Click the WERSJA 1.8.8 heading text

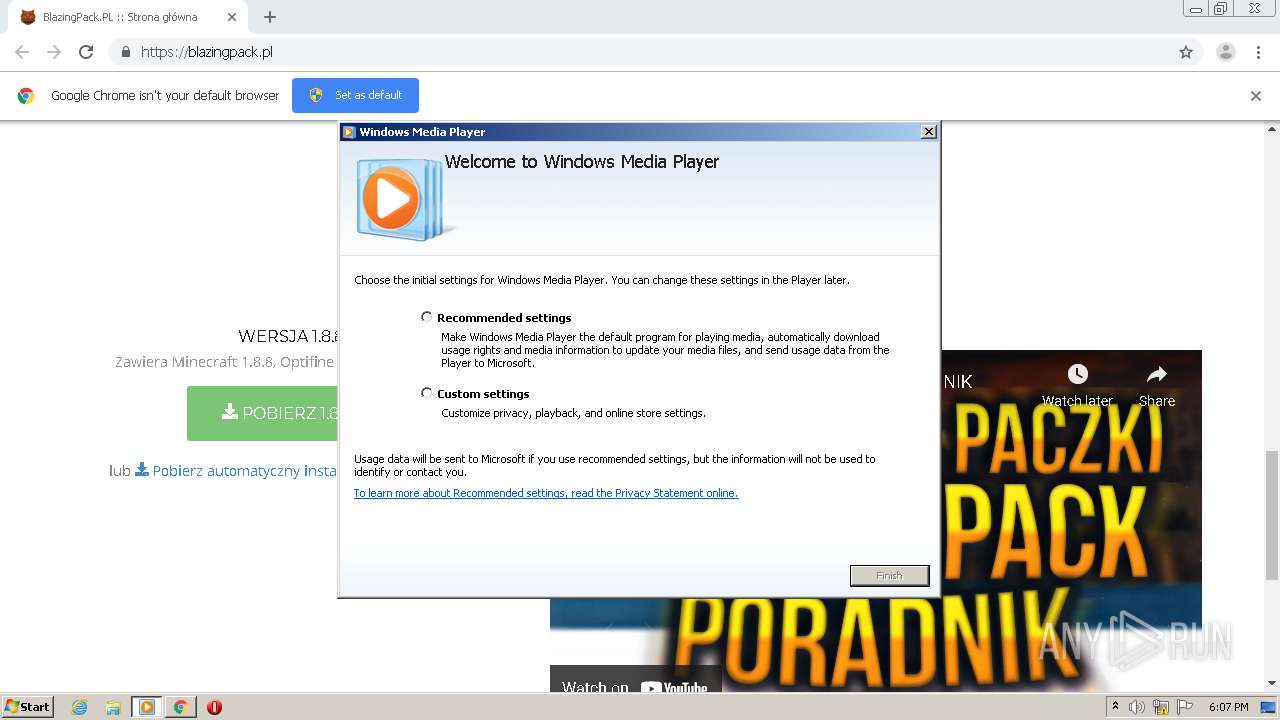click(x=289, y=336)
